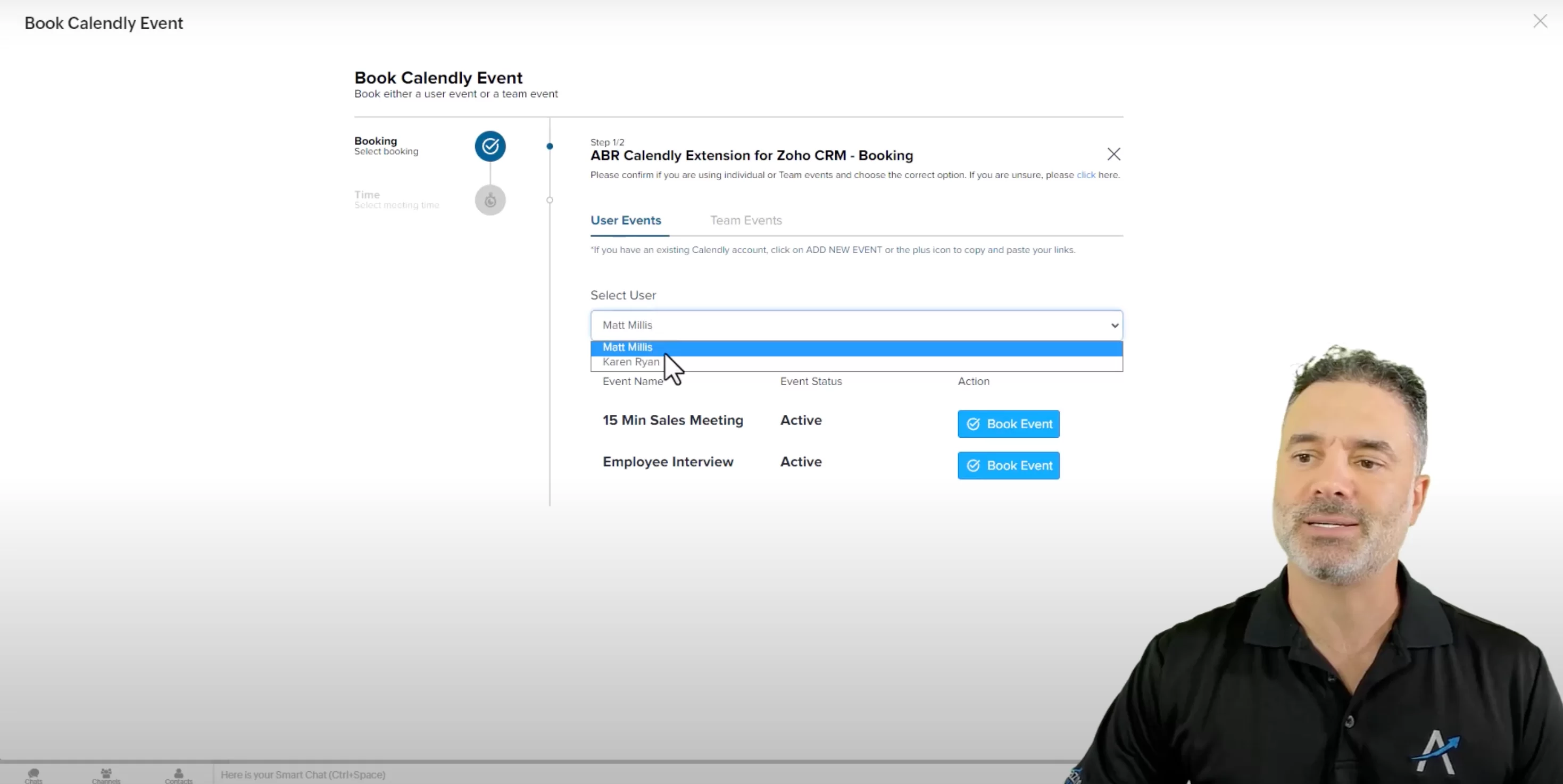This screenshot has height=784, width=1563.
Task: Choose Karen Ryan from user list
Action: [x=630, y=362]
